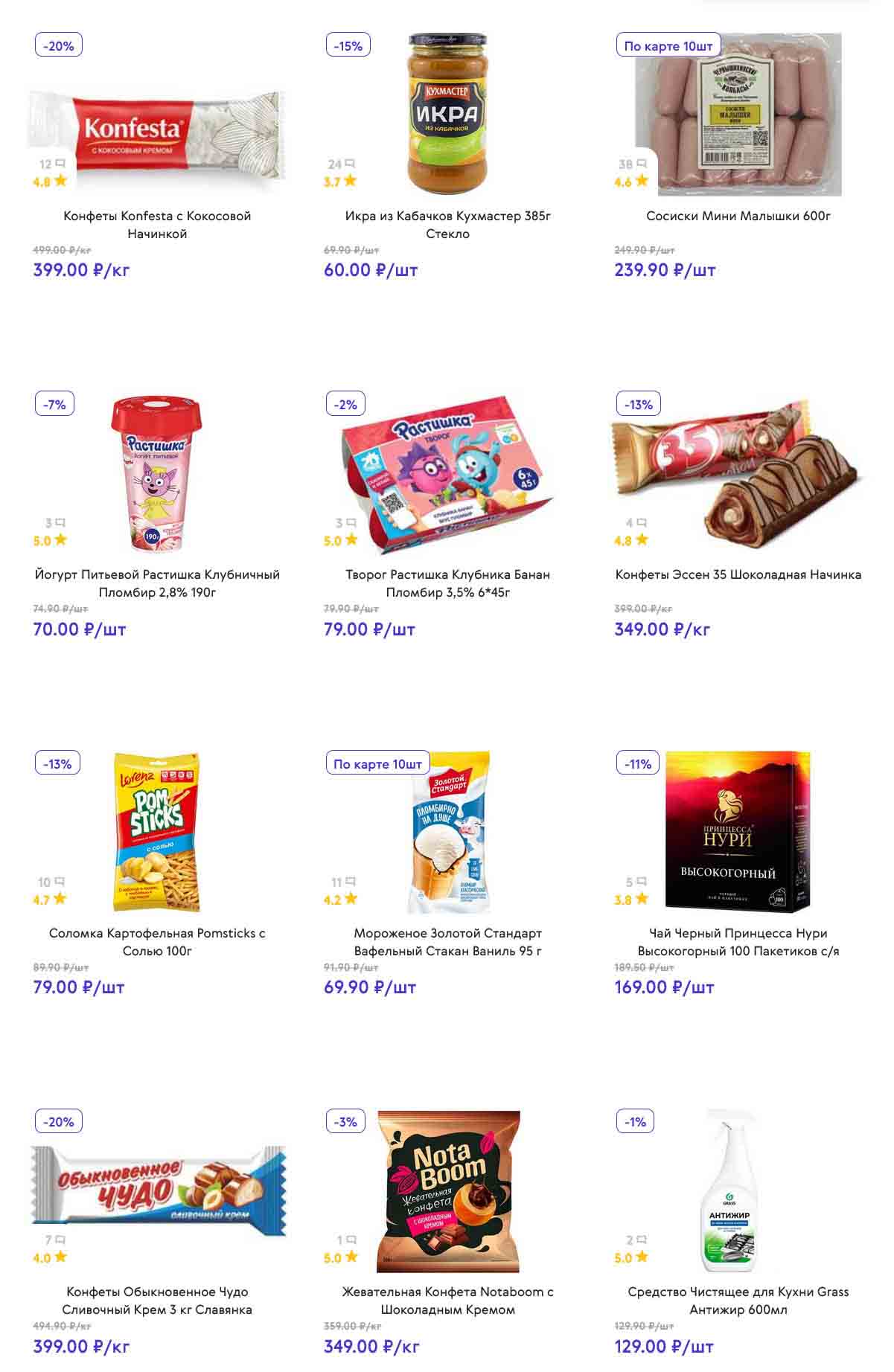894x1372 pixels.
Task: Open the Икра из Кабачков Кухмастер product link
Action: (447, 225)
